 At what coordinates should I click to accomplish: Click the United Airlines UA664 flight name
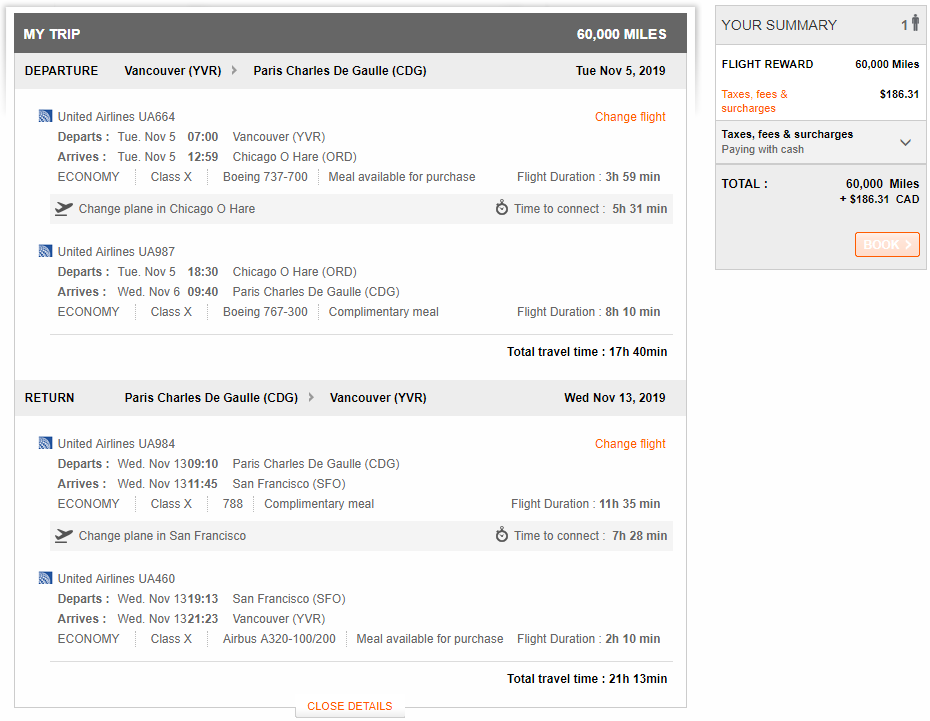(116, 117)
